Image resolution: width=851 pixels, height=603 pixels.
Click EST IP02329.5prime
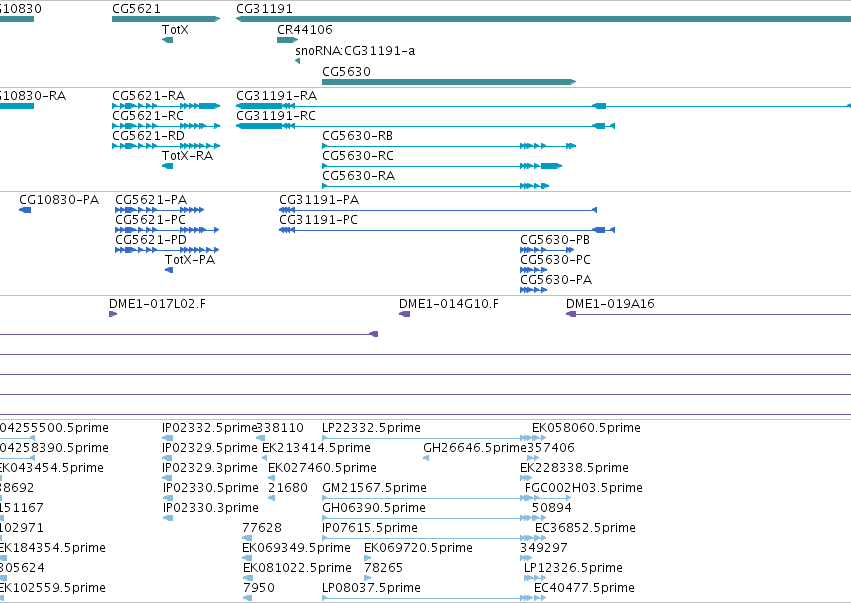click(209, 448)
